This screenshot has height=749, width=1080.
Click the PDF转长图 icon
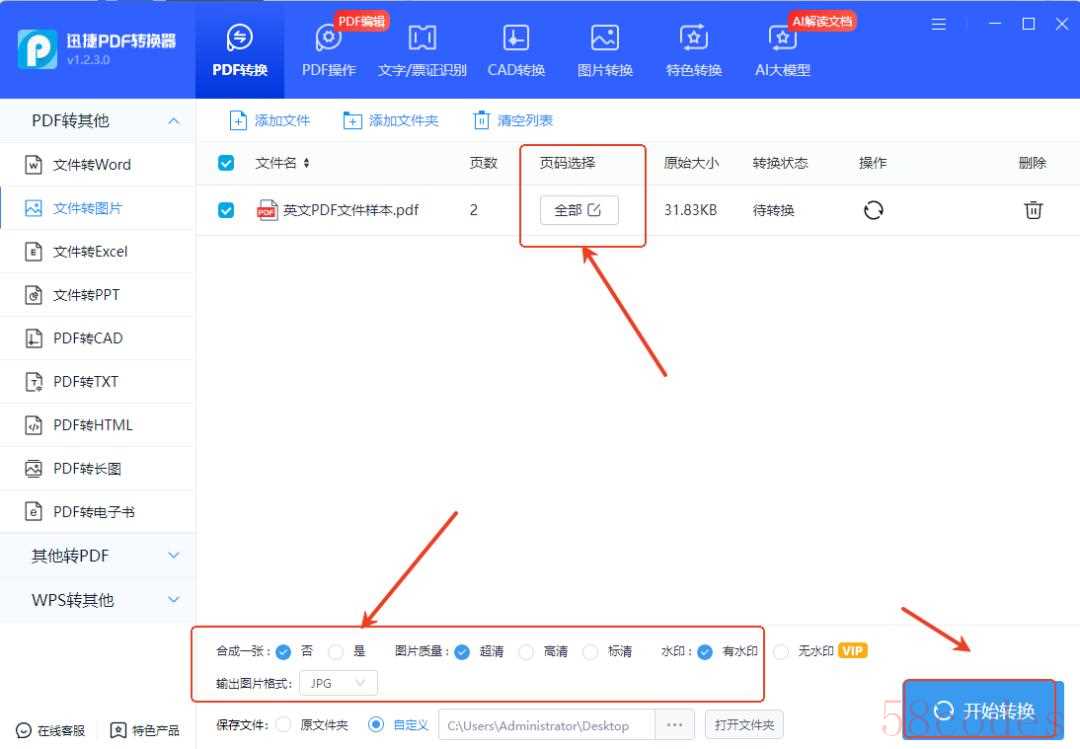pos(34,469)
